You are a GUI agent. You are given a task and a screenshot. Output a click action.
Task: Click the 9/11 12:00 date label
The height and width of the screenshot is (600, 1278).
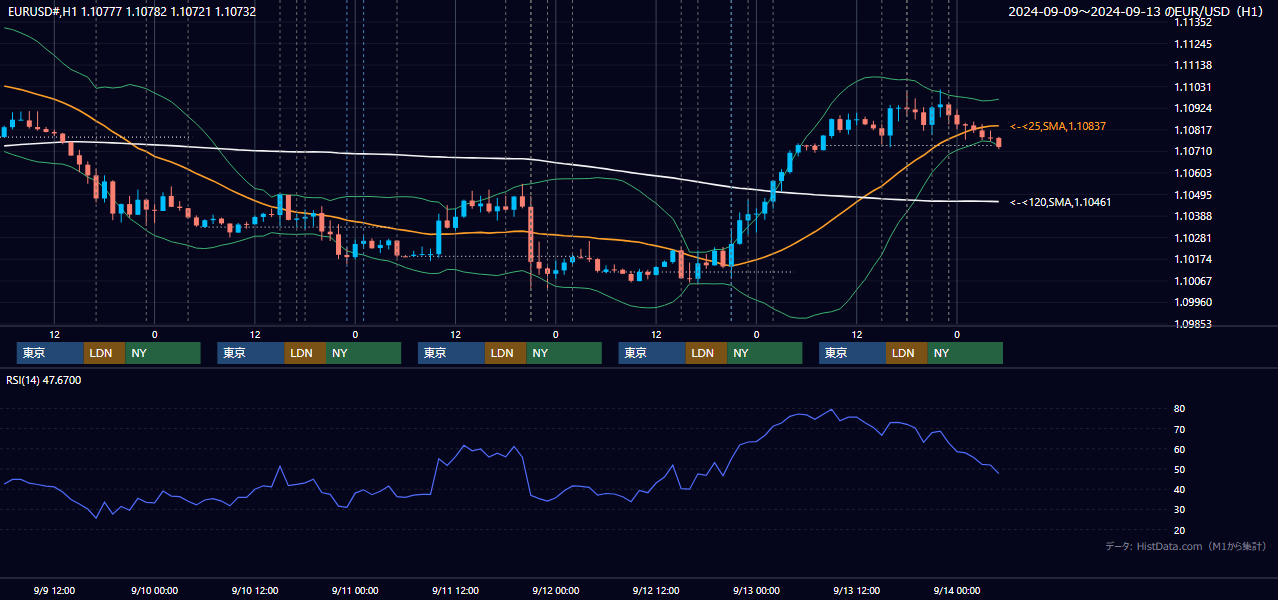[x=455, y=590]
